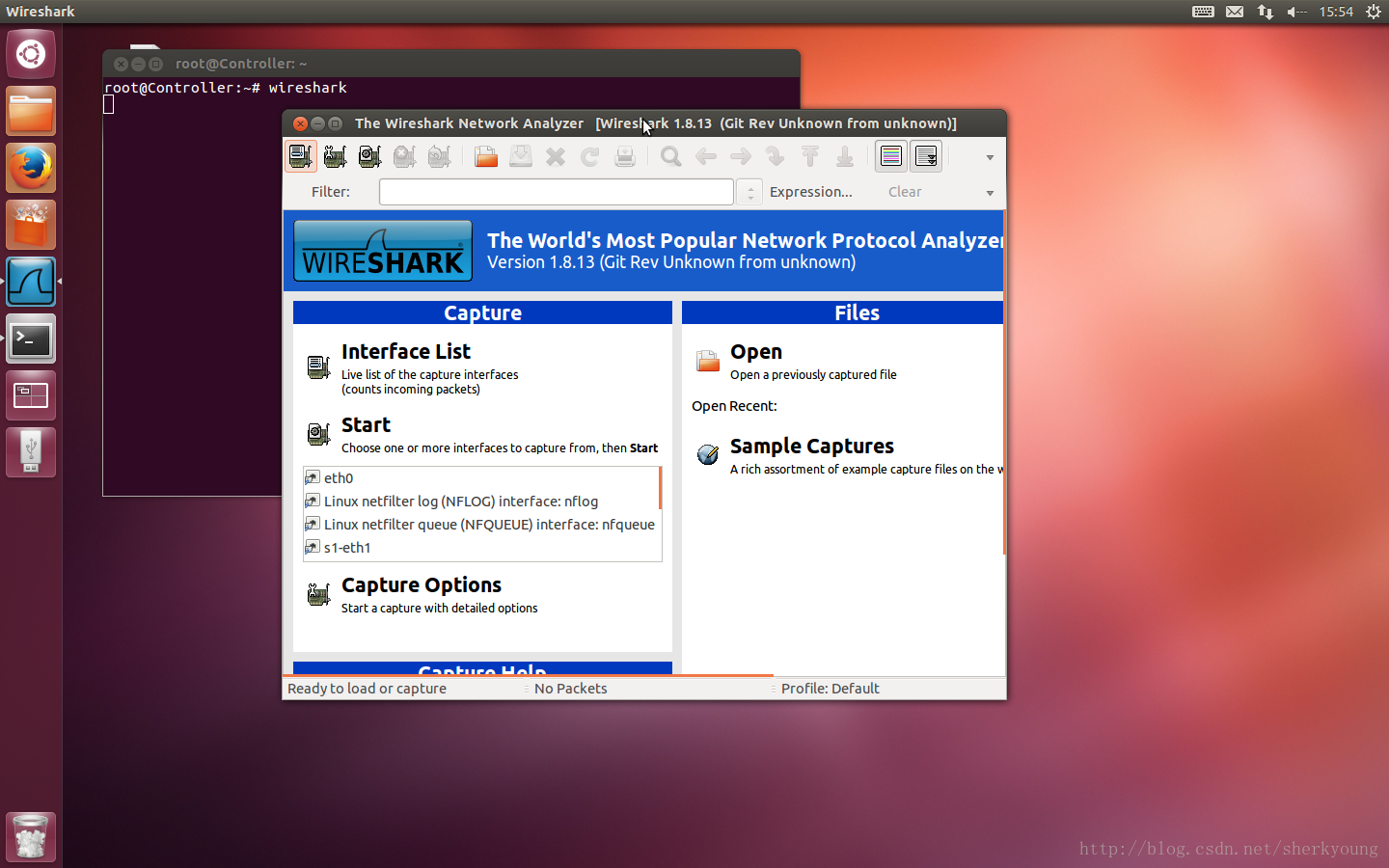Select s1-eth1 in the interface list
Viewport: 1389px width, 868px height.
481,548
